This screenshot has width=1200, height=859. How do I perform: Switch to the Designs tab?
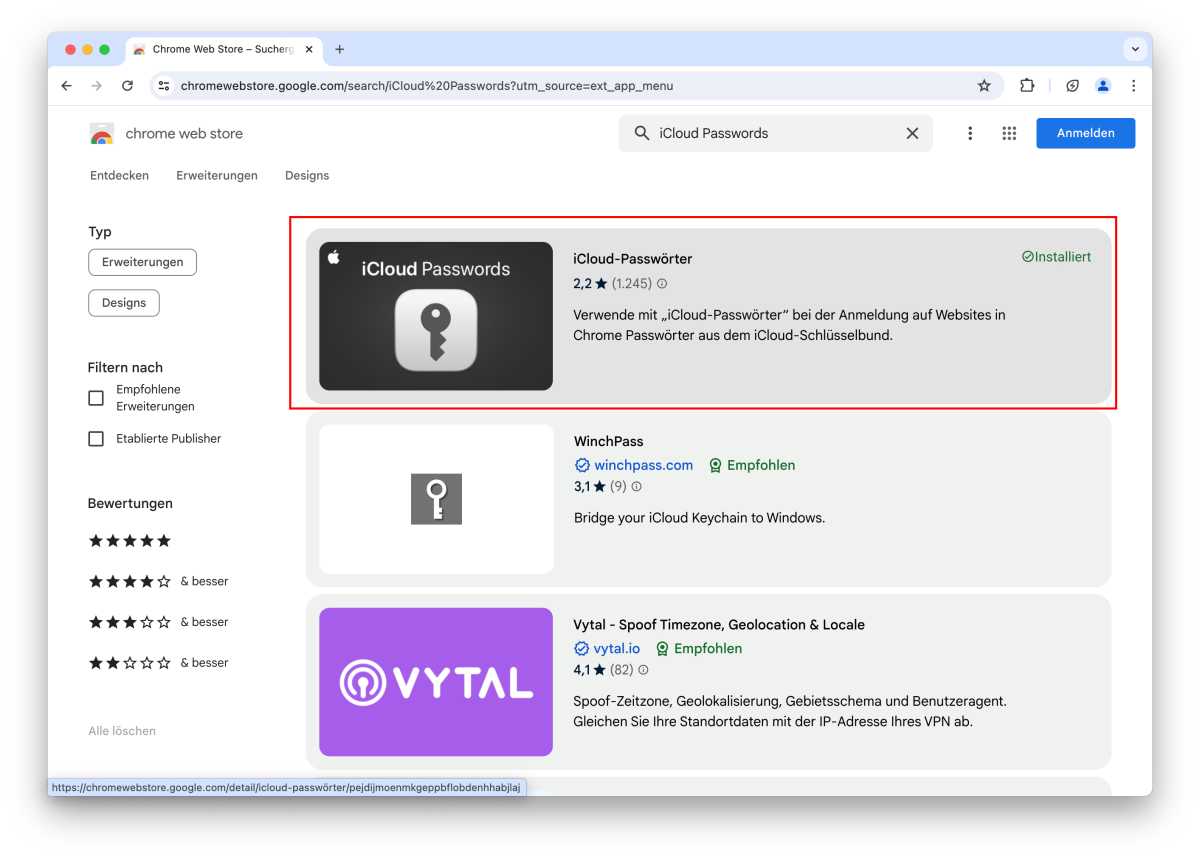(307, 175)
